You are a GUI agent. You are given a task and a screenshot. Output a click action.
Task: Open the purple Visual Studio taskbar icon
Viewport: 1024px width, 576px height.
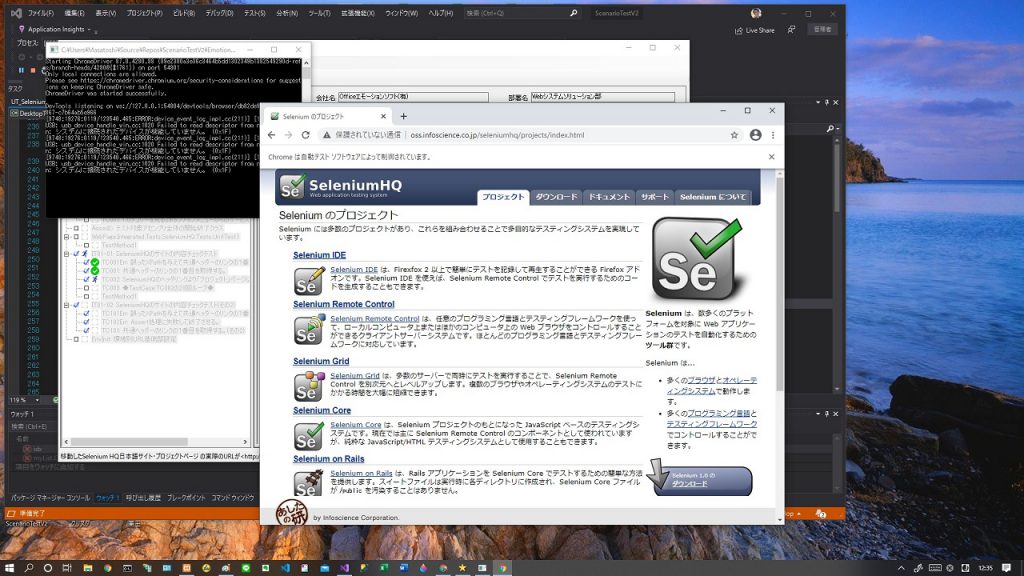coord(344,568)
